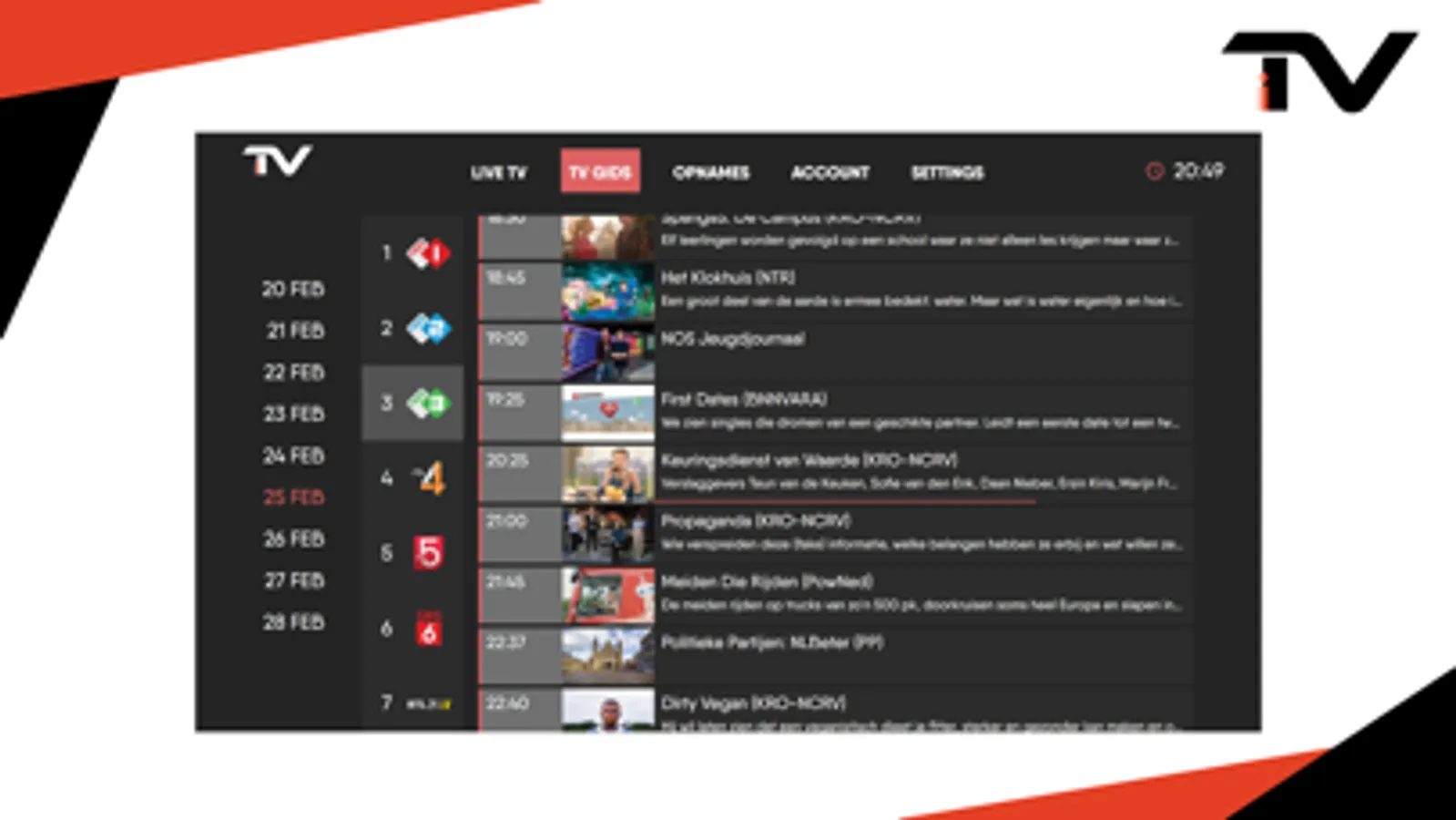Choose the 22 FEB date
The height and width of the screenshot is (820, 1456).
point(293,372)
